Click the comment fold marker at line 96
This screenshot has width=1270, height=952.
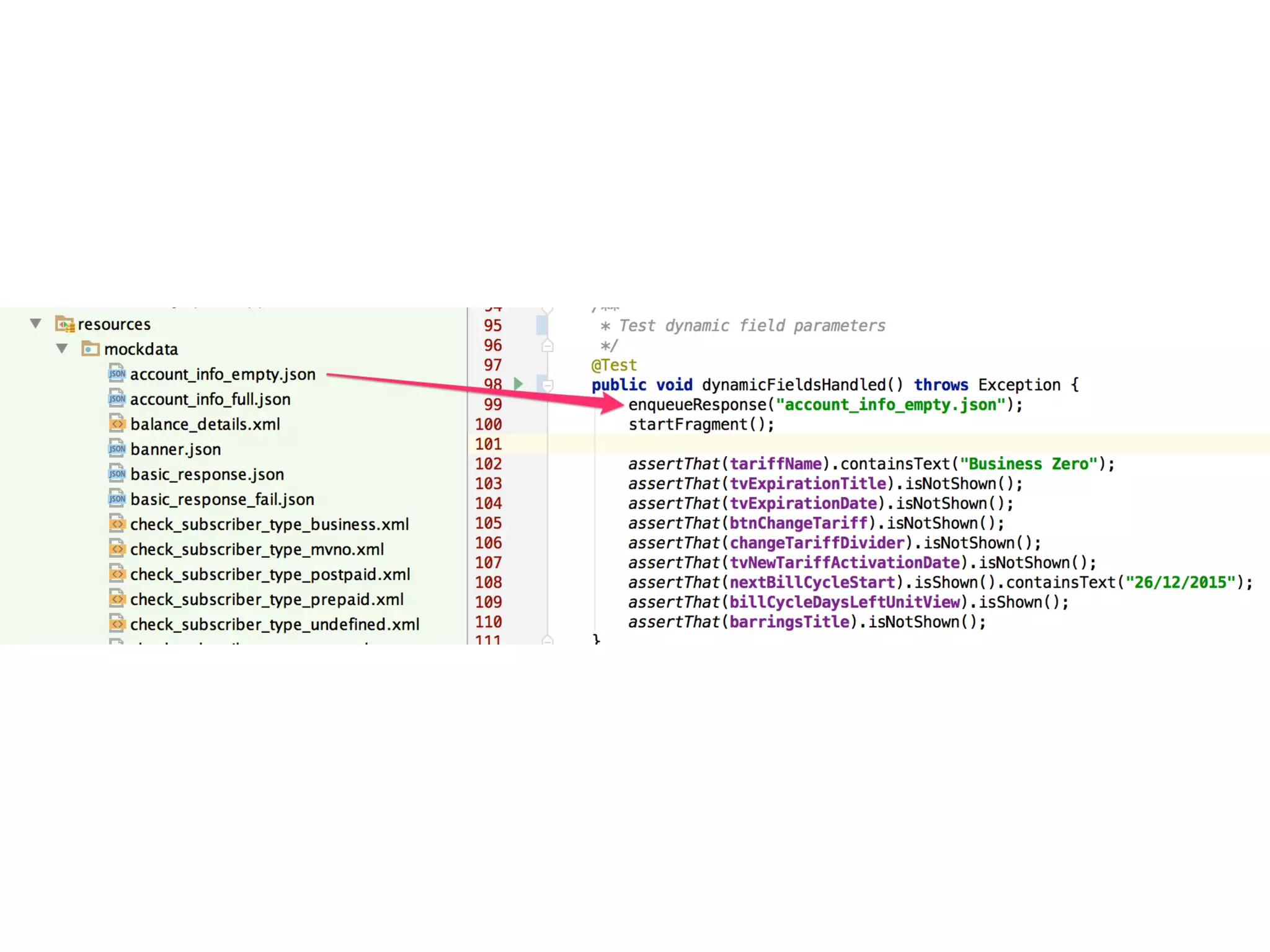548,346
